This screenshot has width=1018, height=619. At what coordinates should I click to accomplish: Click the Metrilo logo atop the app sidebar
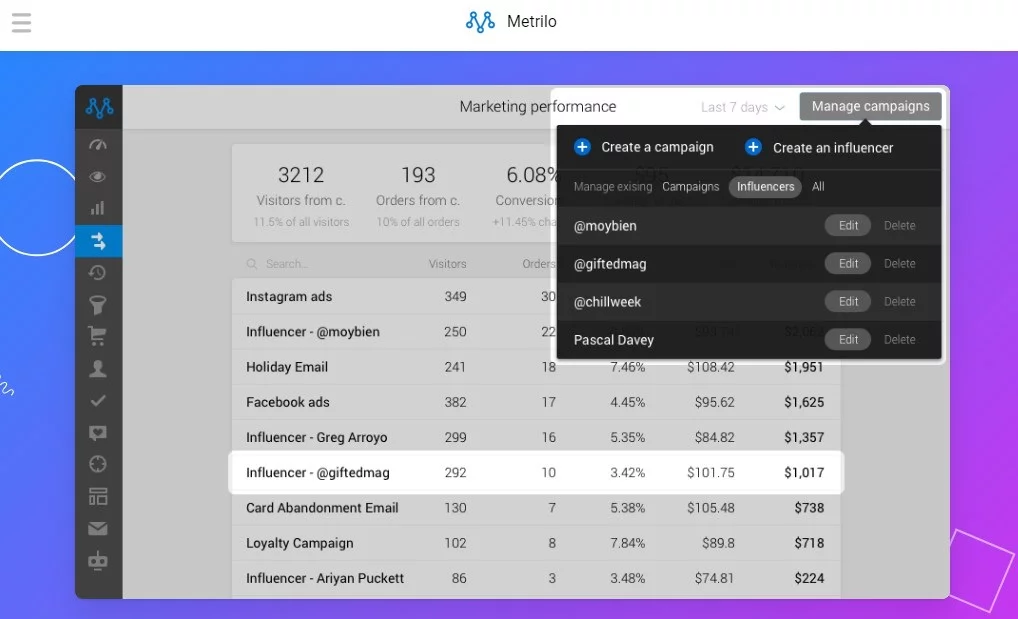(x=99, y=107)
